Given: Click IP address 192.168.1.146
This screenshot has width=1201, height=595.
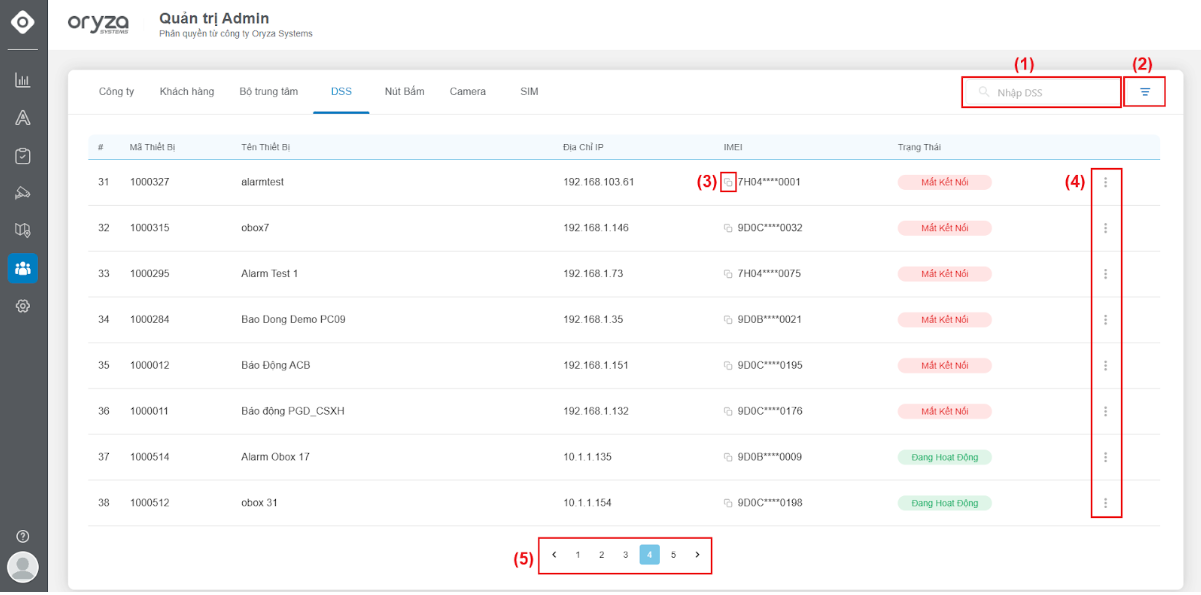Looking at the screenshot, I should 596,228.
